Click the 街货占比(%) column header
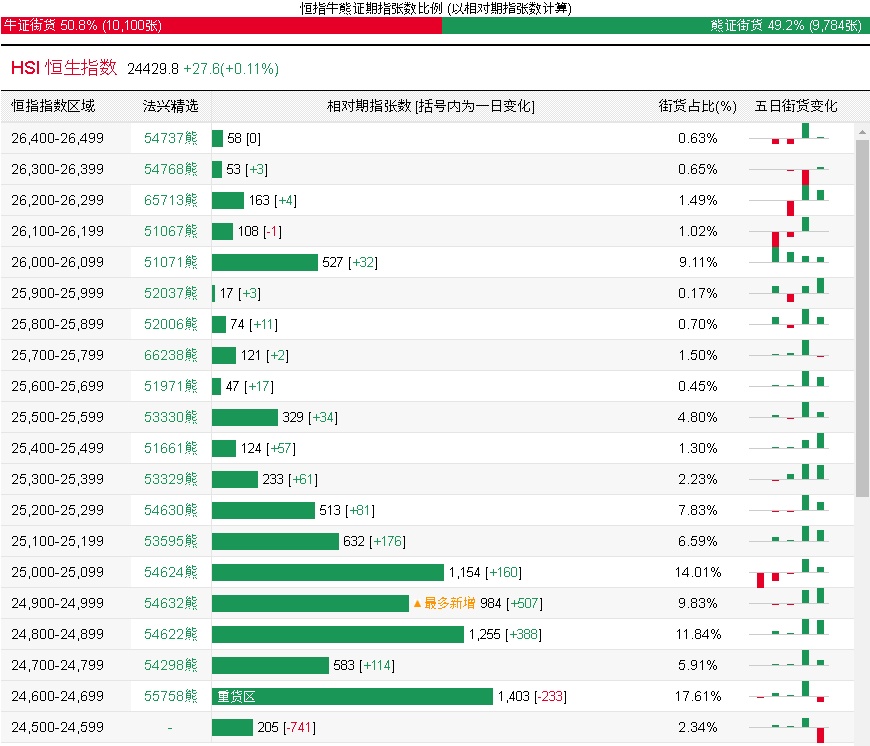 697,106
